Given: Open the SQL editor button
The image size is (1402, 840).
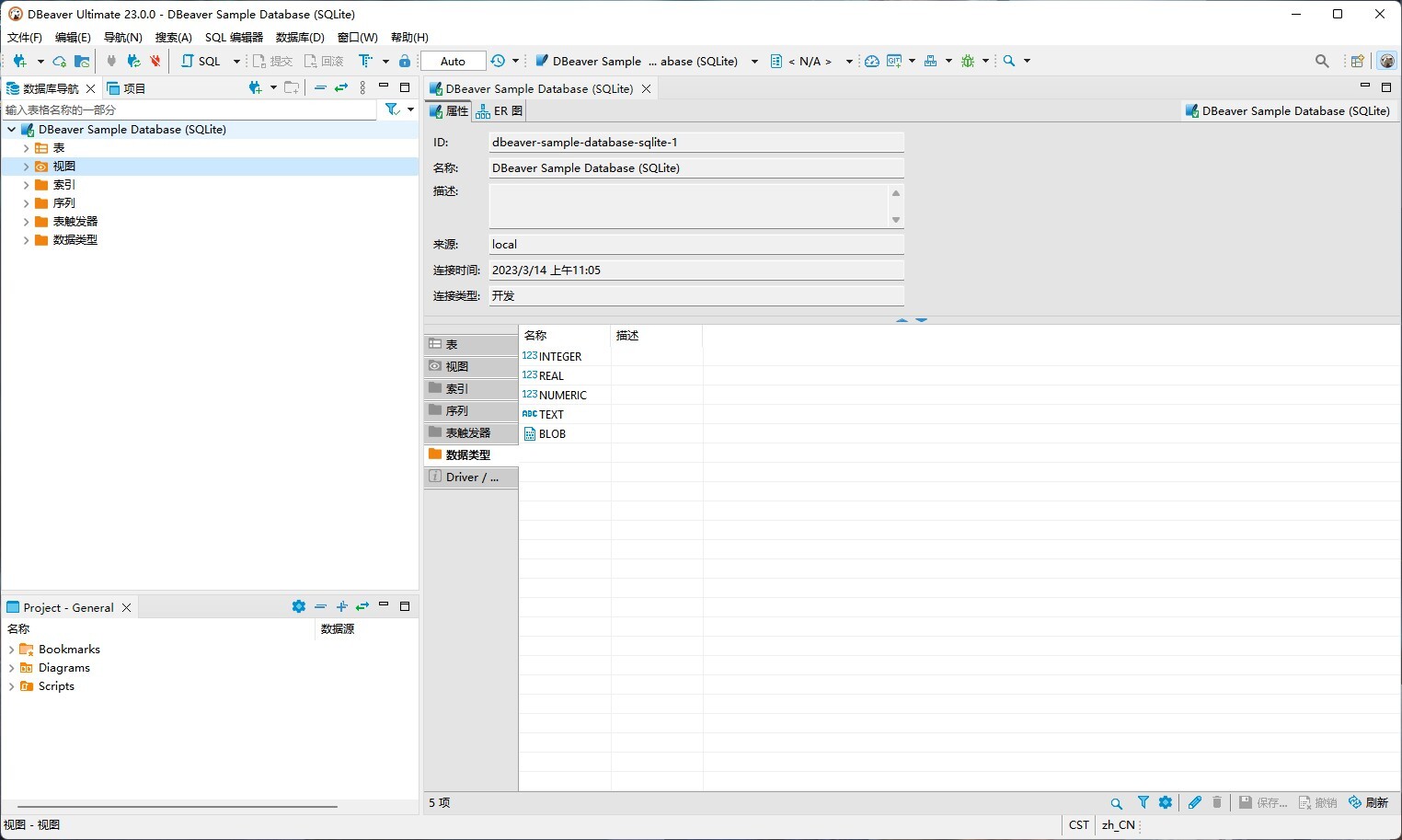Looking at the screenshot, I should pyautogui.click(x=201, y=61).
